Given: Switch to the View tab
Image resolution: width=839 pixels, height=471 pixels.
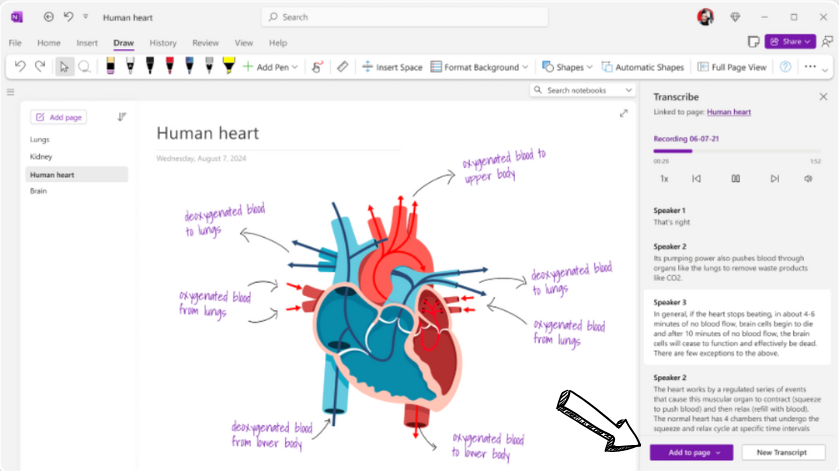Looking at the screenshot, I should point(243,43).
